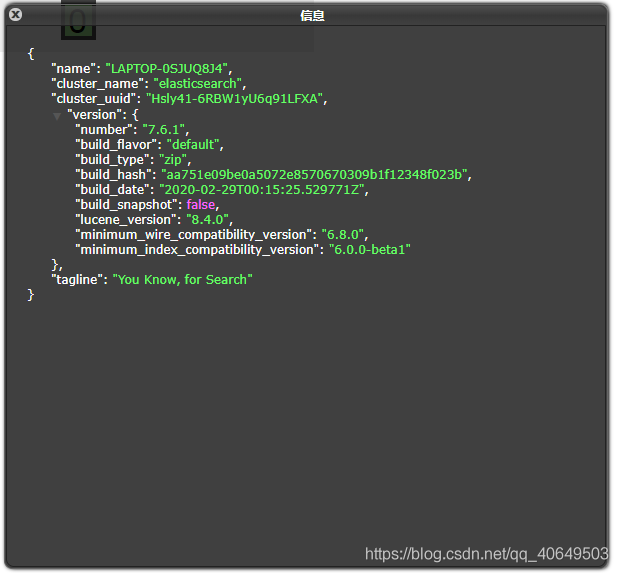Click the "build_snapshot" key
619x573 pixels.
click(x=126, y=205)
